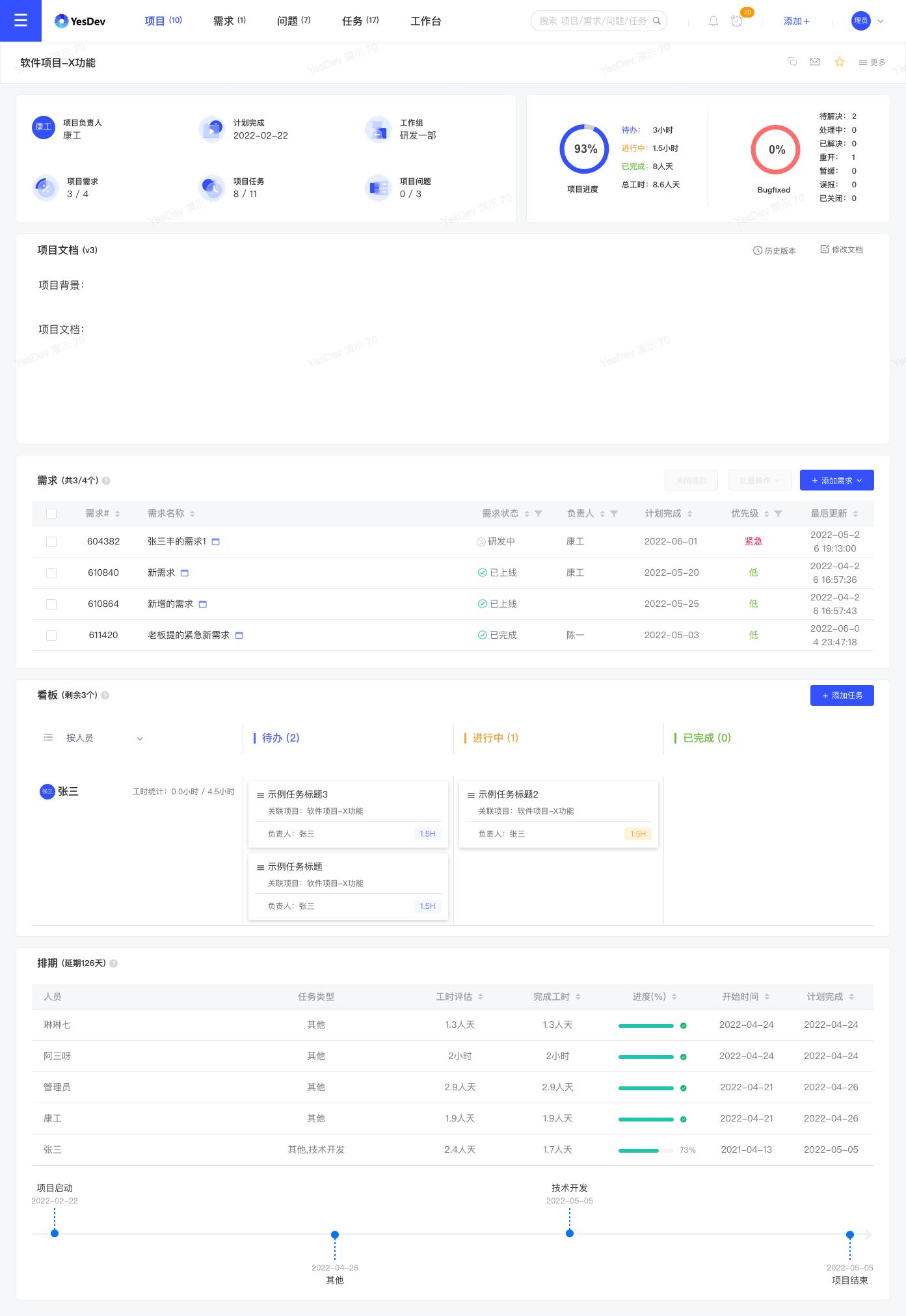Click the search magnifier icon

657,21
